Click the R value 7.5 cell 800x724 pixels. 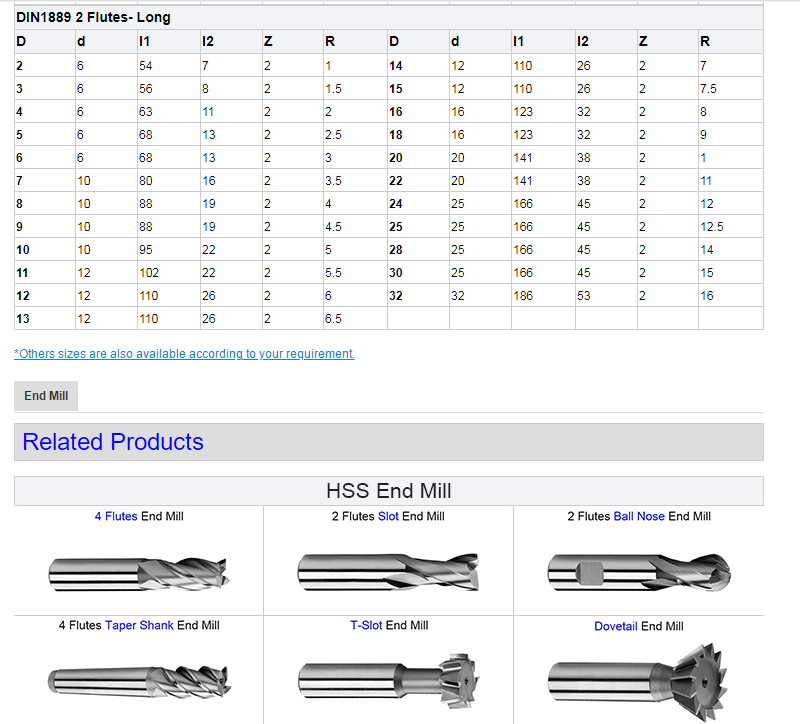(x=731, y=88)
